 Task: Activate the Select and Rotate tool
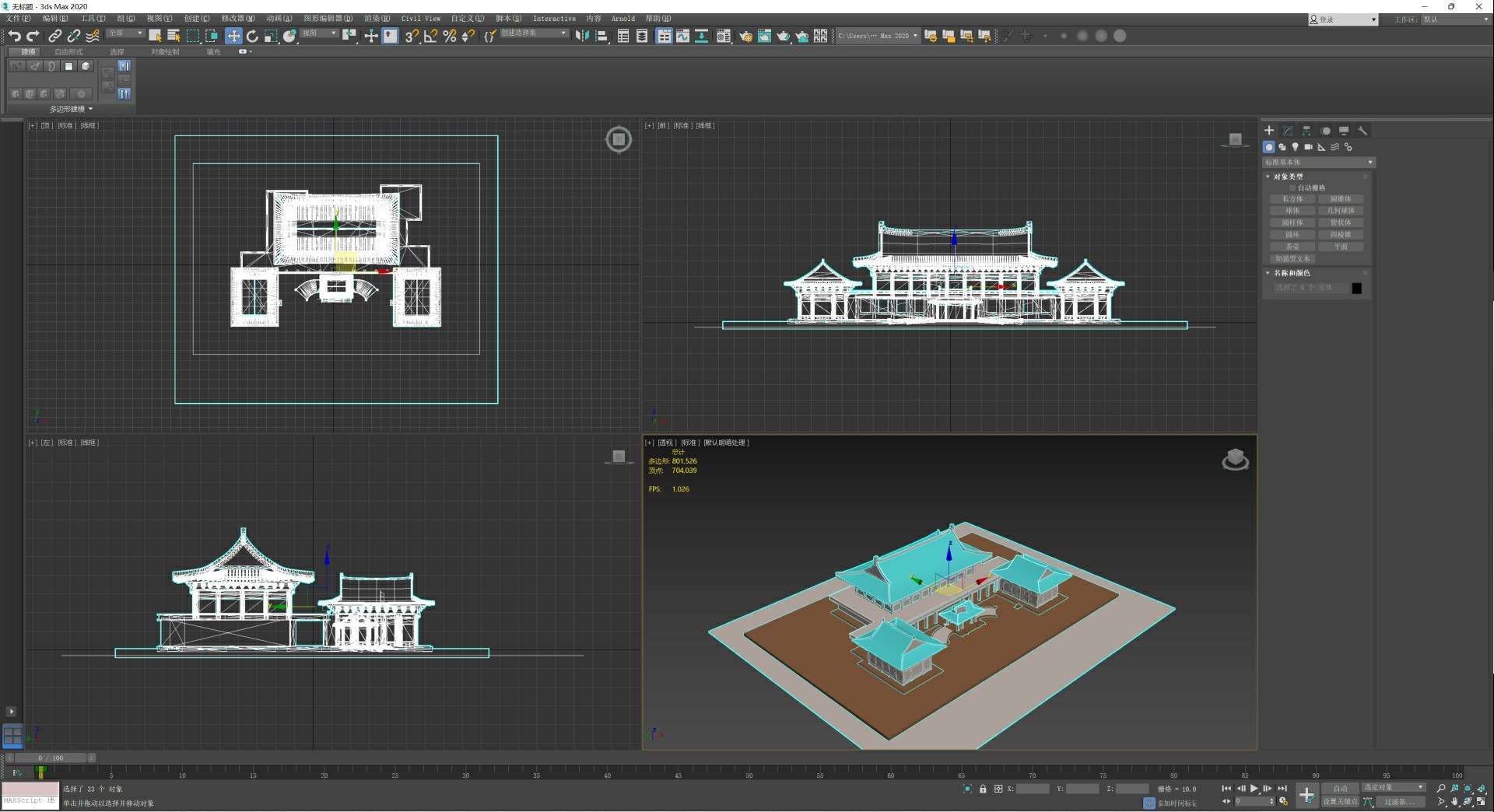tap(252, 36)
